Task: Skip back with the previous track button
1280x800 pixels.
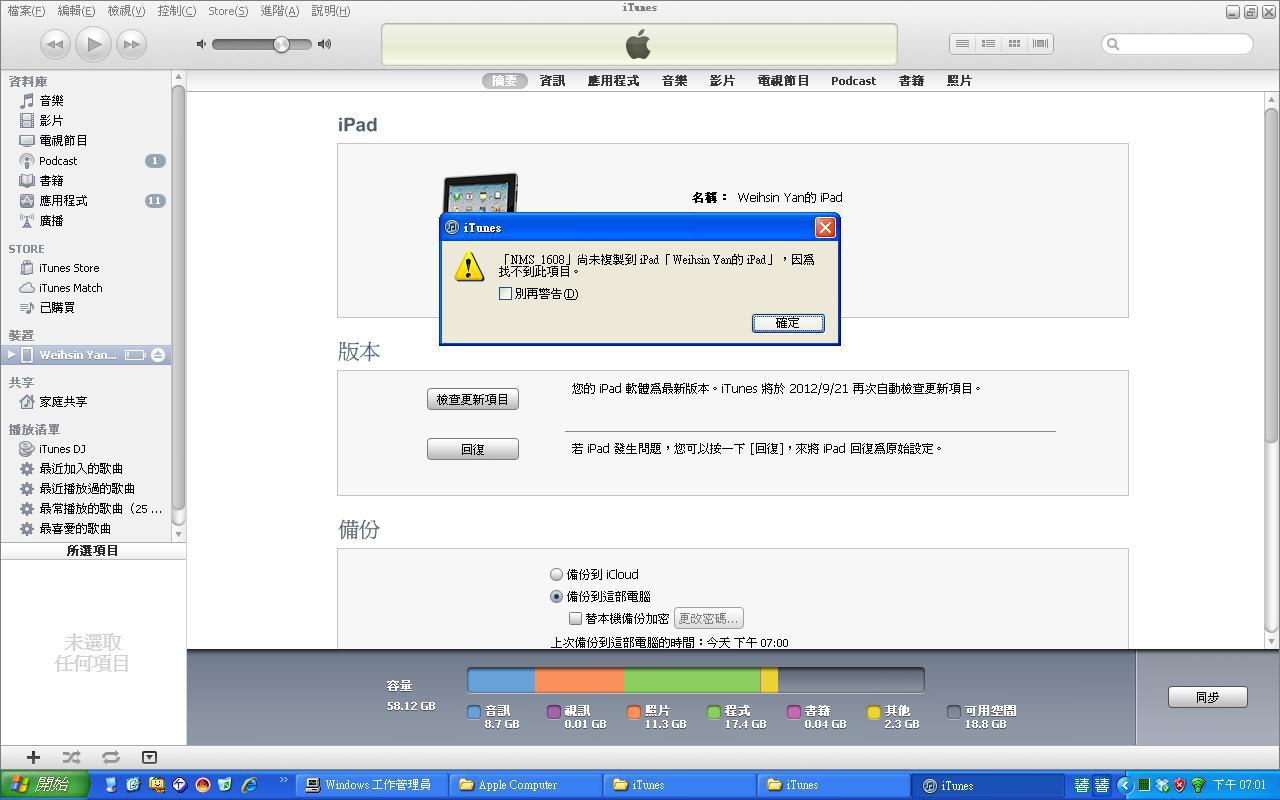Action: tap(55, 44)
